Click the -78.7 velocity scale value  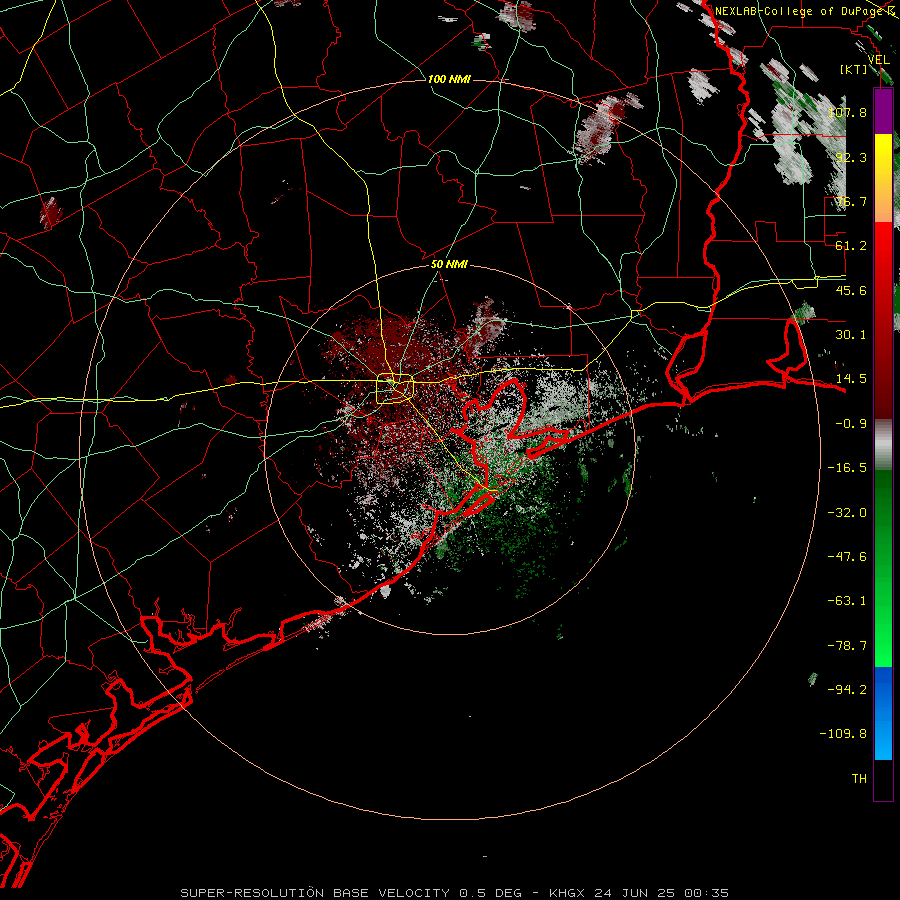tap(847, 646)
